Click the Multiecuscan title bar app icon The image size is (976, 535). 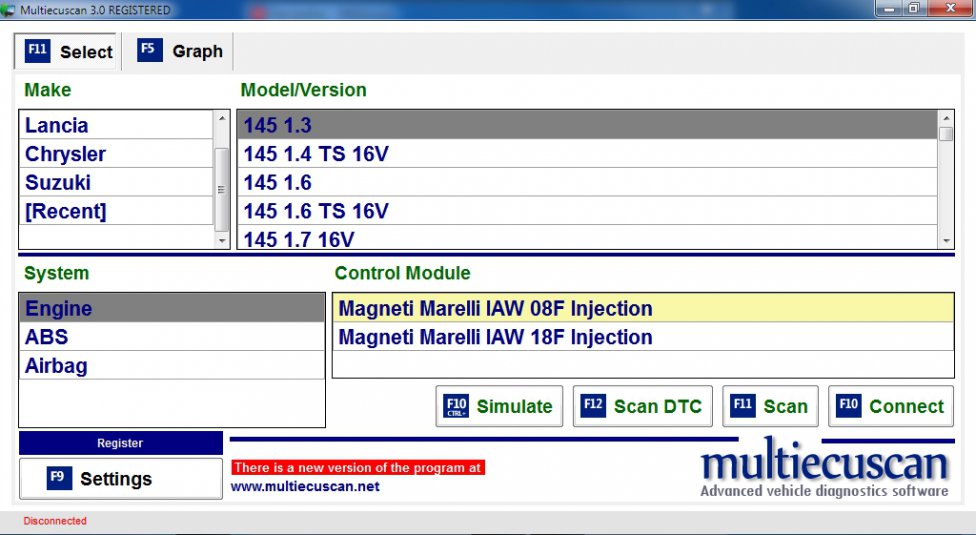(8, 10)
